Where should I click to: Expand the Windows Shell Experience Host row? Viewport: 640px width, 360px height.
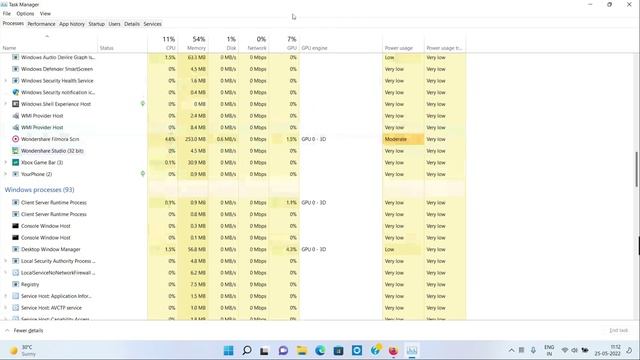pos(6,104)
